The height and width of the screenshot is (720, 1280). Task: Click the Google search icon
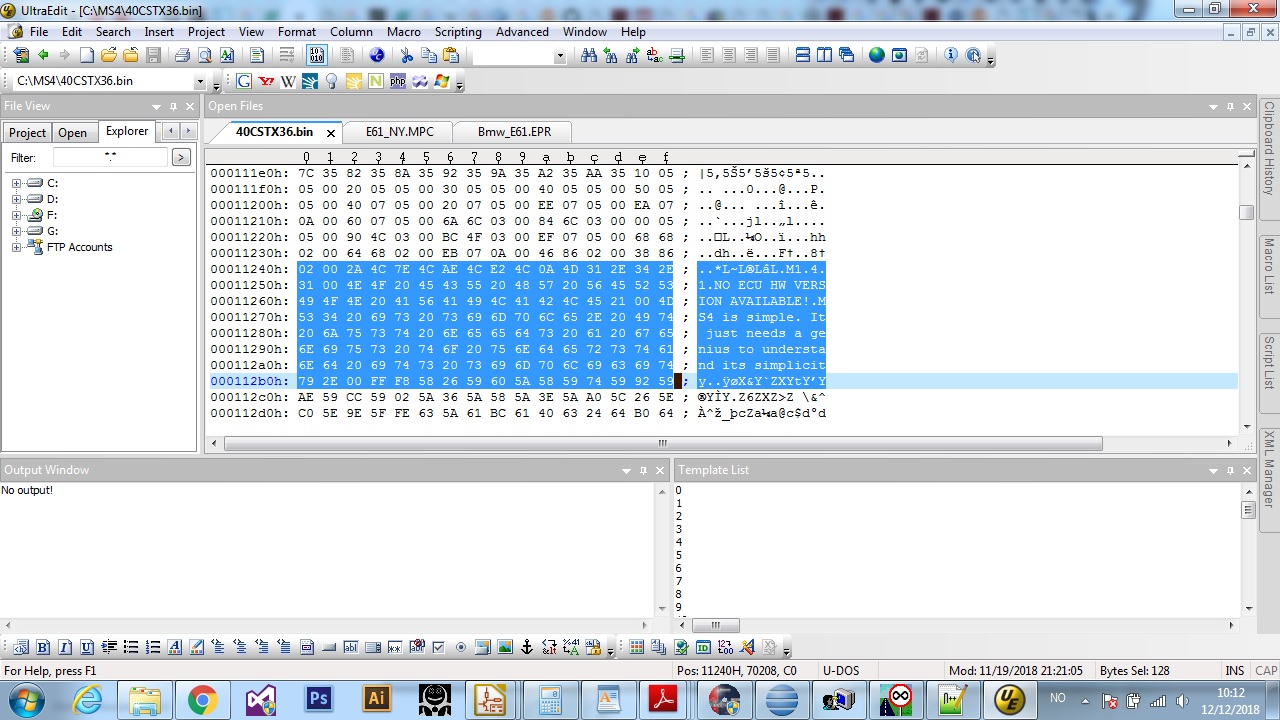pyautogui.click(x=244, y=81)
